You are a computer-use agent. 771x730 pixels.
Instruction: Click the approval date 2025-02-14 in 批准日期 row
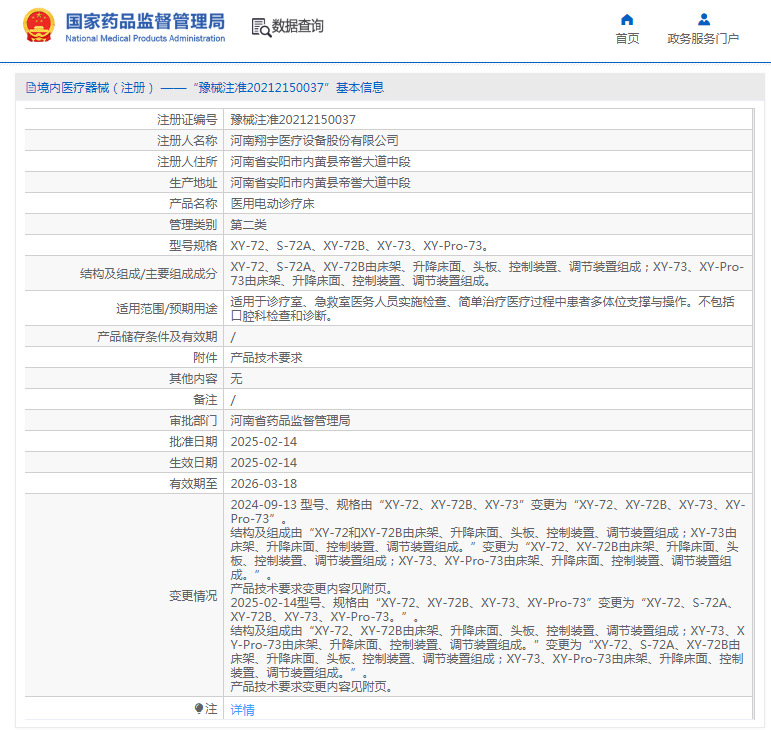click(264, 441)
